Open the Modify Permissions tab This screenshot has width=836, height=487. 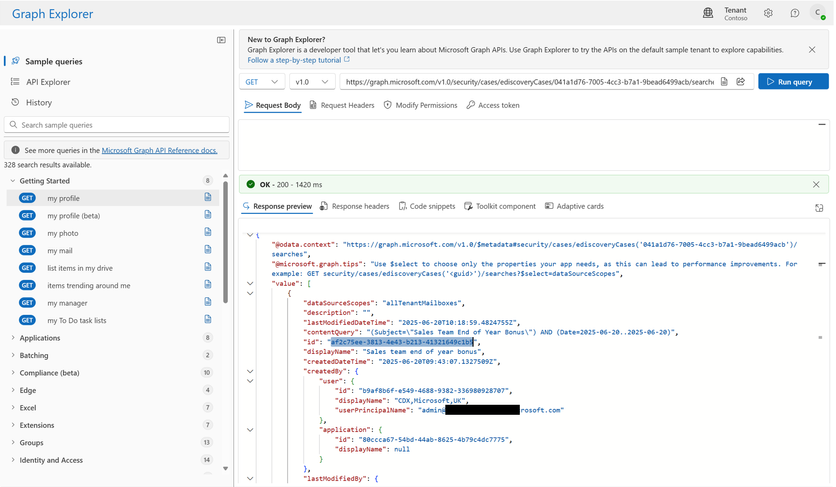click(421, 105)
